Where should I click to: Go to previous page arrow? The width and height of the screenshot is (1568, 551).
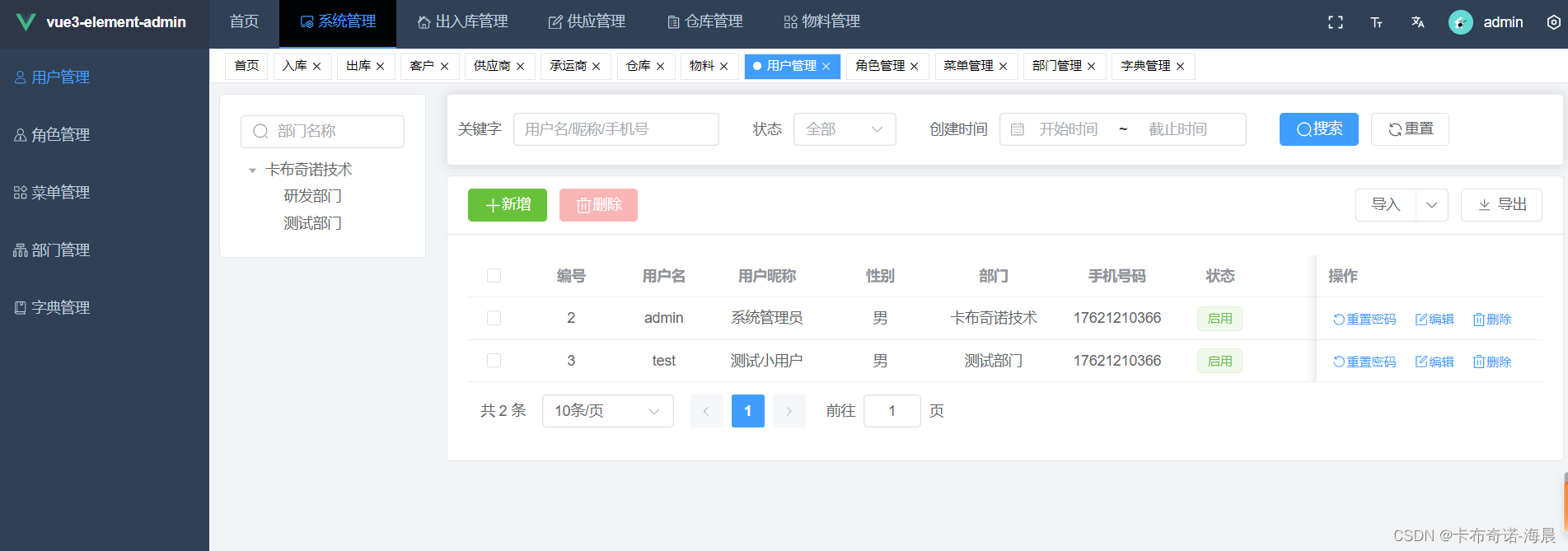pos(707,411)
